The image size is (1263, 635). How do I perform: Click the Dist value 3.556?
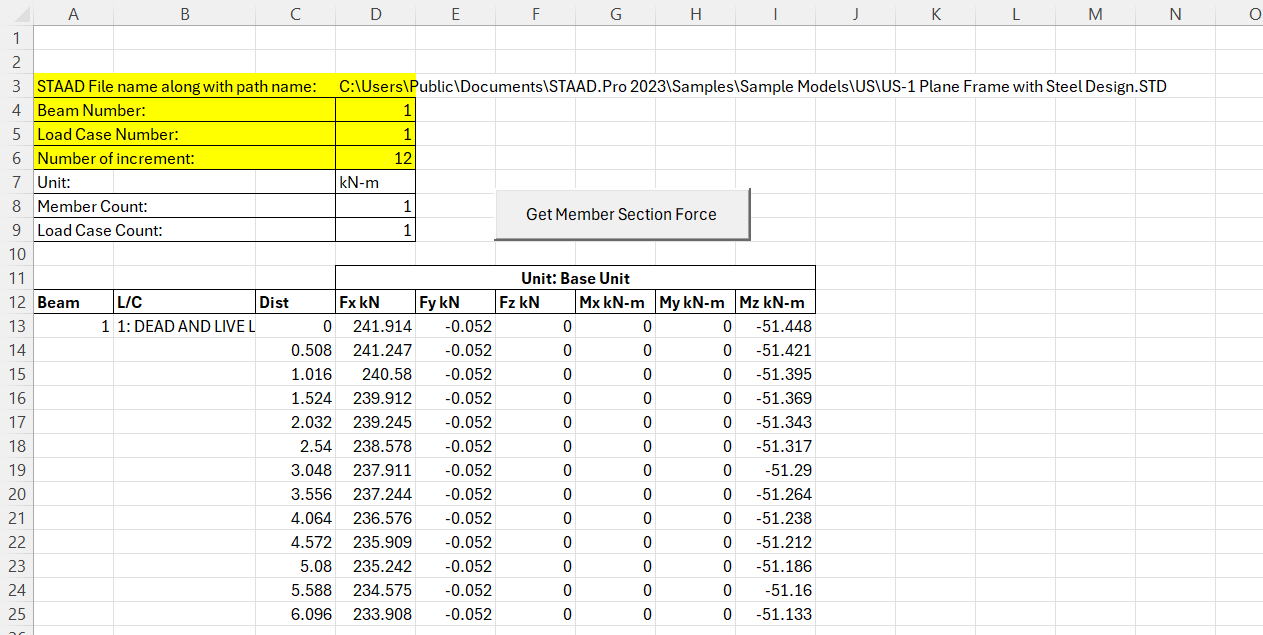(x=296, y=494)
